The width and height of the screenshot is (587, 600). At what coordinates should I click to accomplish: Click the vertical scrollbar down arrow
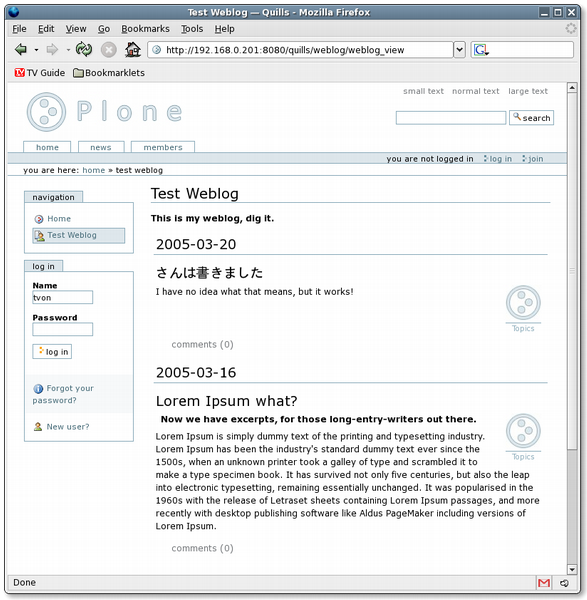coord(572,569)
